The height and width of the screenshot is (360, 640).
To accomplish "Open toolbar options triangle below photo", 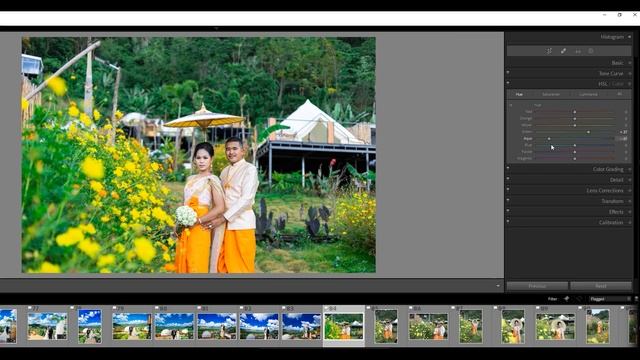I will (x=498, y=286).
